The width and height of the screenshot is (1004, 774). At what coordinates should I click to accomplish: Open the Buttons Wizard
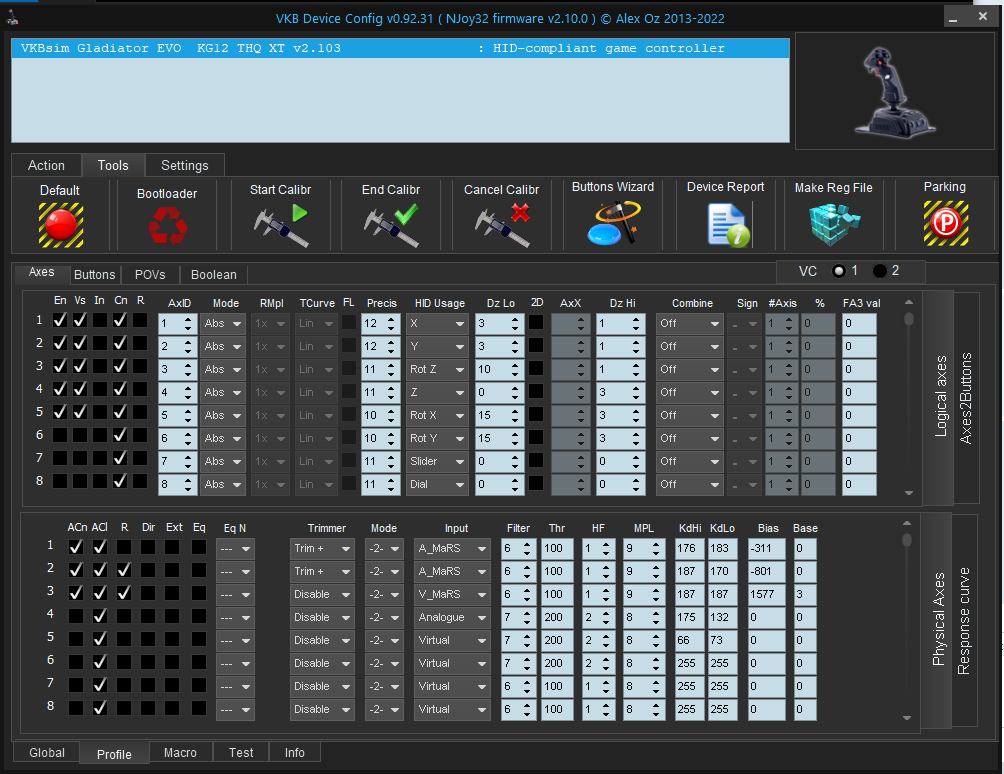[612, 222]
